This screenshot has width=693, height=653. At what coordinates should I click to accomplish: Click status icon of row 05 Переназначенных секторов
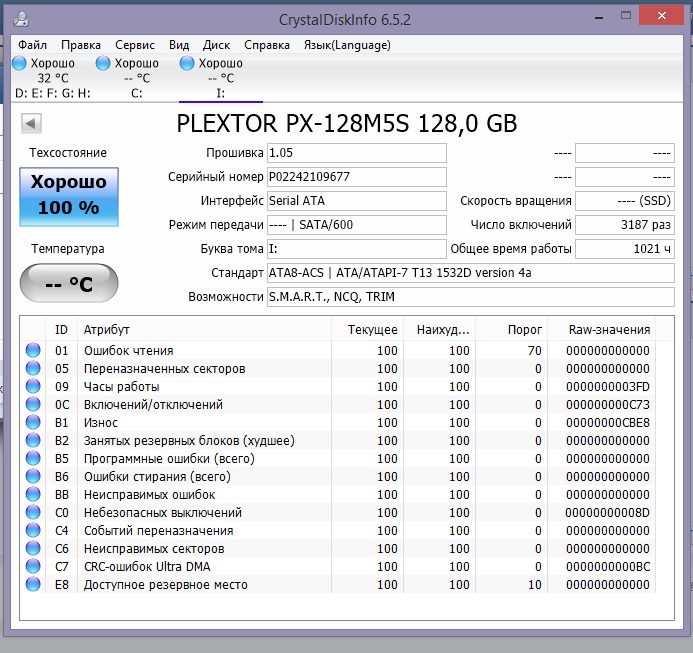tap(33, 368)
